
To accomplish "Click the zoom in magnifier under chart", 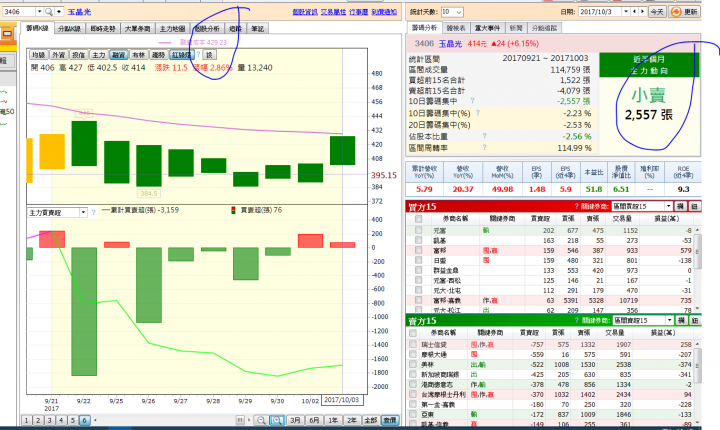I will [x=277, y=420].
